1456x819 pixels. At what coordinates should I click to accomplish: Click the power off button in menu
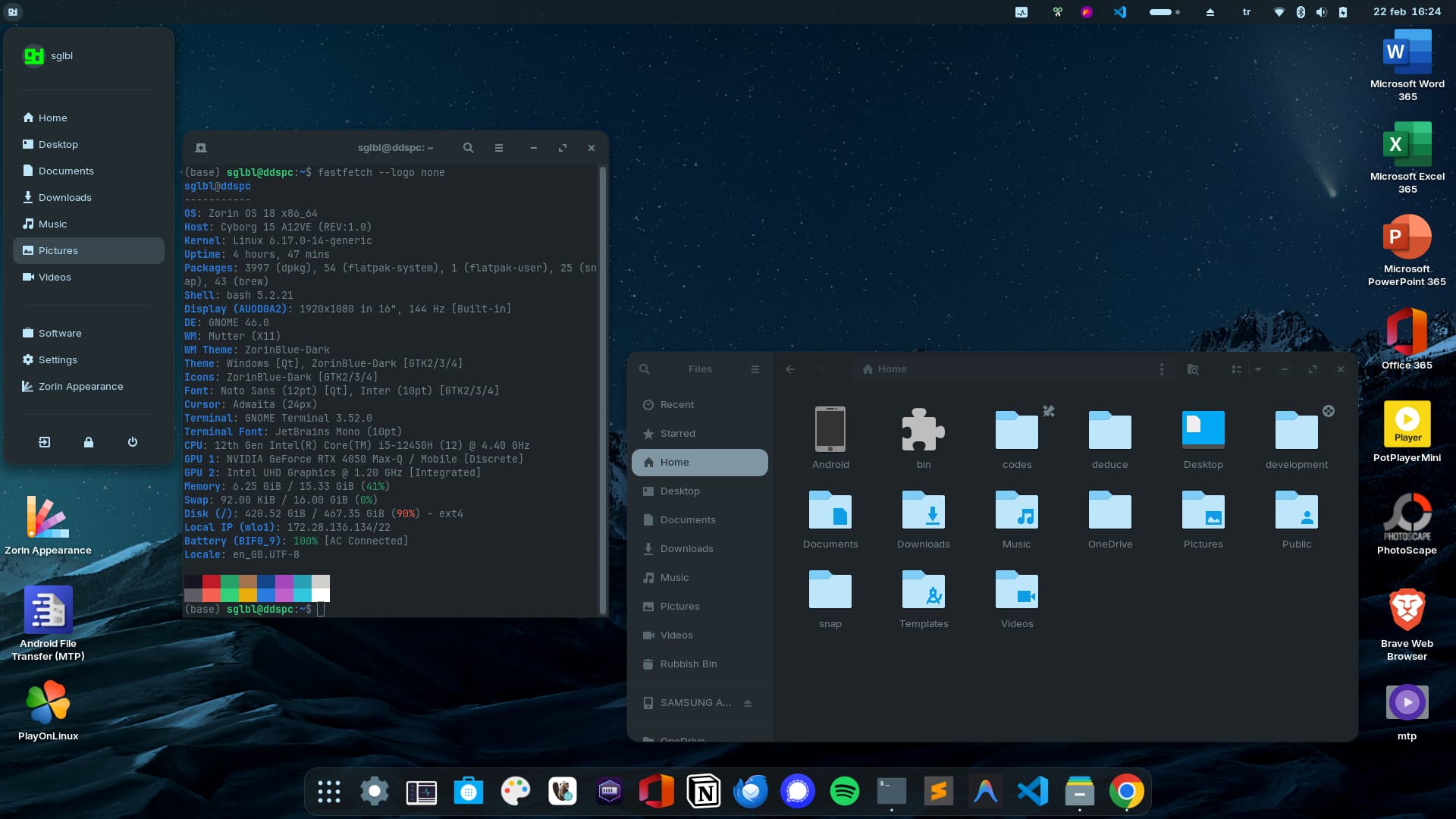point(133,442)
